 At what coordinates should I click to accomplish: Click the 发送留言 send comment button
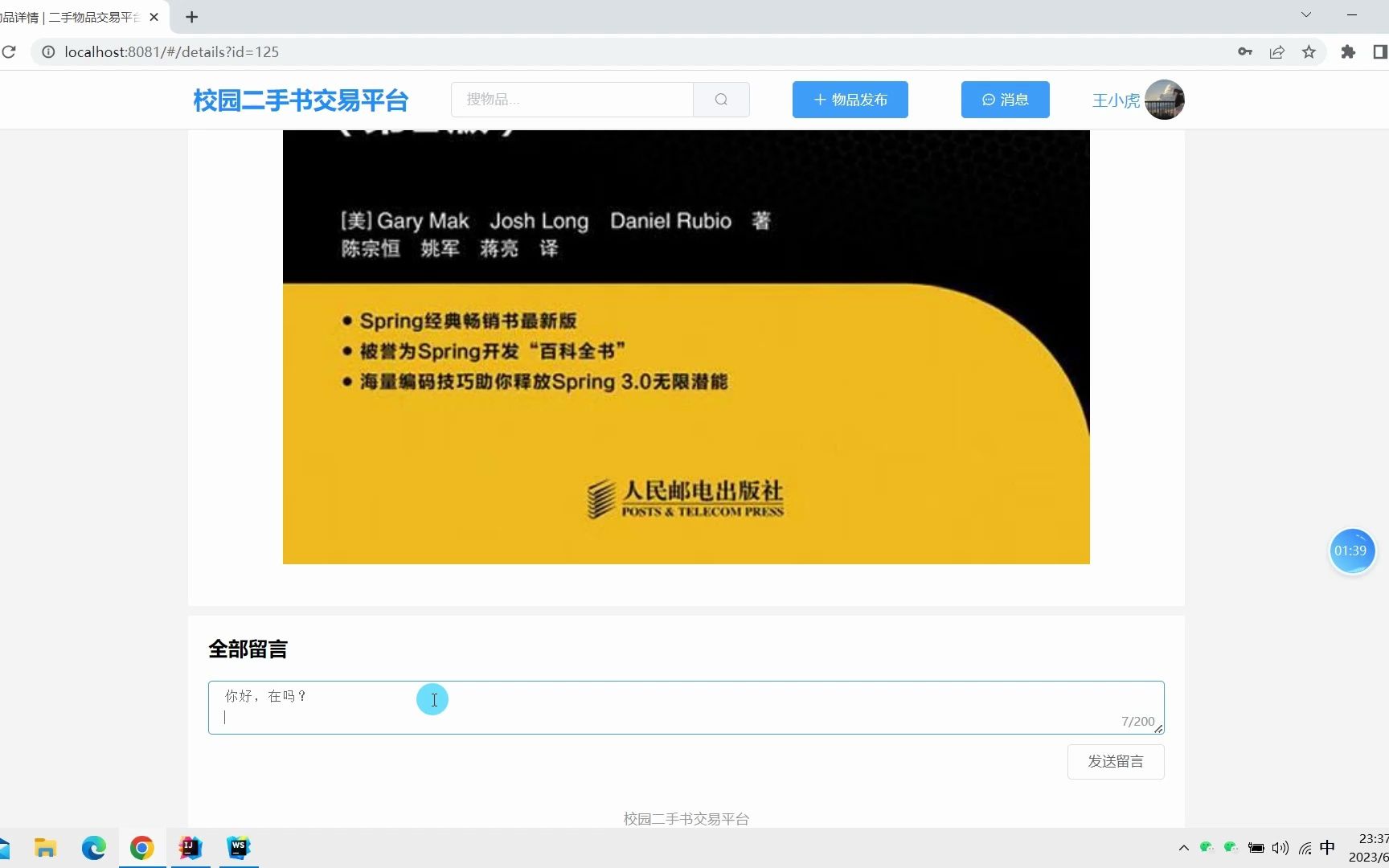pyautogui.click(x=1115, y=761)
